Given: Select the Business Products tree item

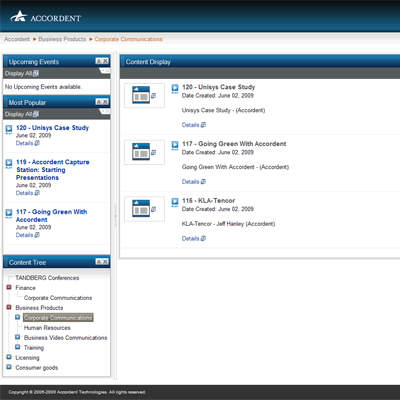Looking at the screenshot, I should click(x=39, y=308).
